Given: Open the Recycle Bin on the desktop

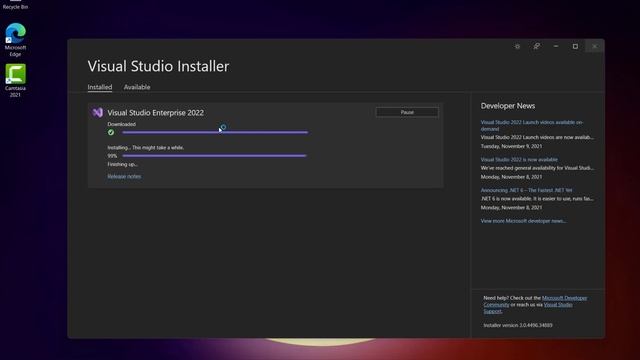Looking at the screenshot, I should (x=15, y=5).
